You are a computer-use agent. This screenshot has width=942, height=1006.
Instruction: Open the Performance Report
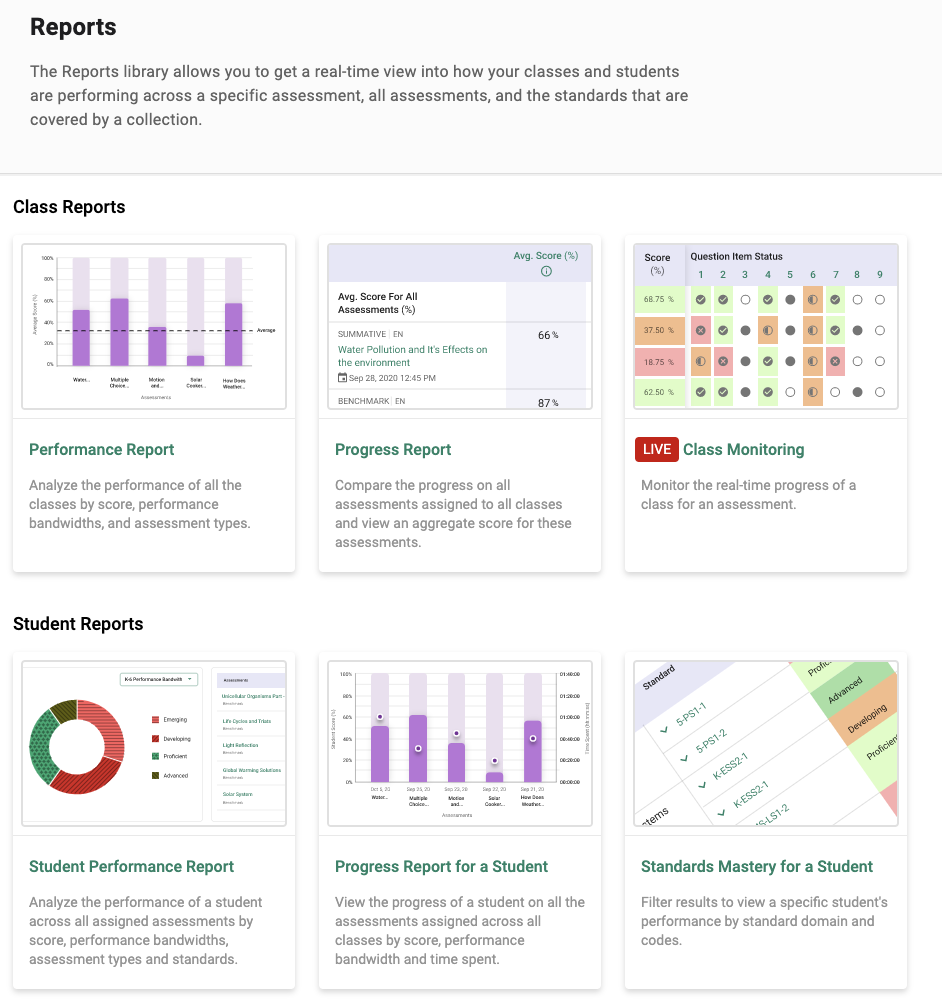pyautogui.click(x=102, y=450)
